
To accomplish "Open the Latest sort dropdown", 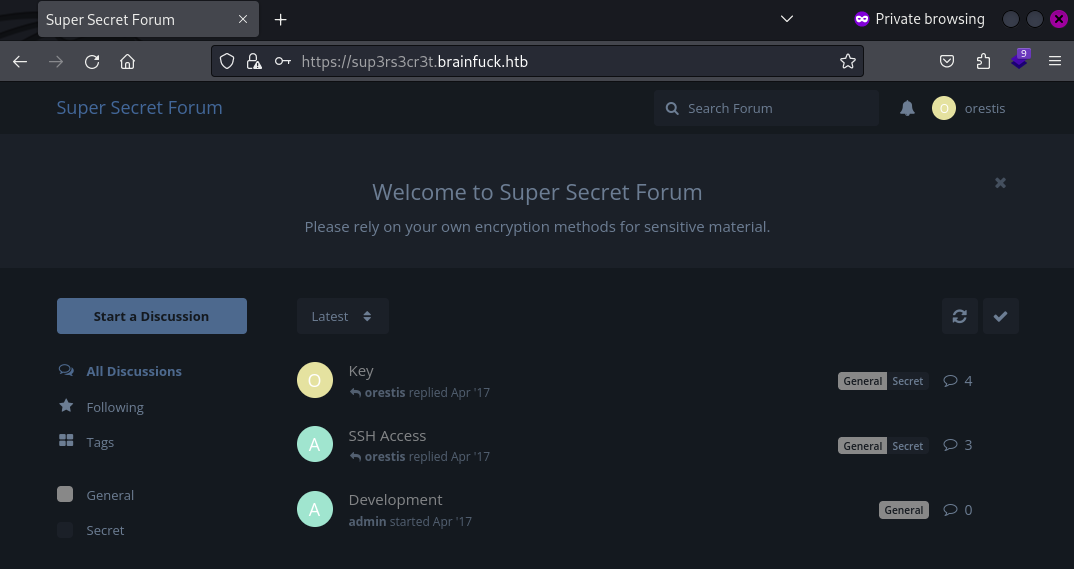I will (x=342, y=316).
